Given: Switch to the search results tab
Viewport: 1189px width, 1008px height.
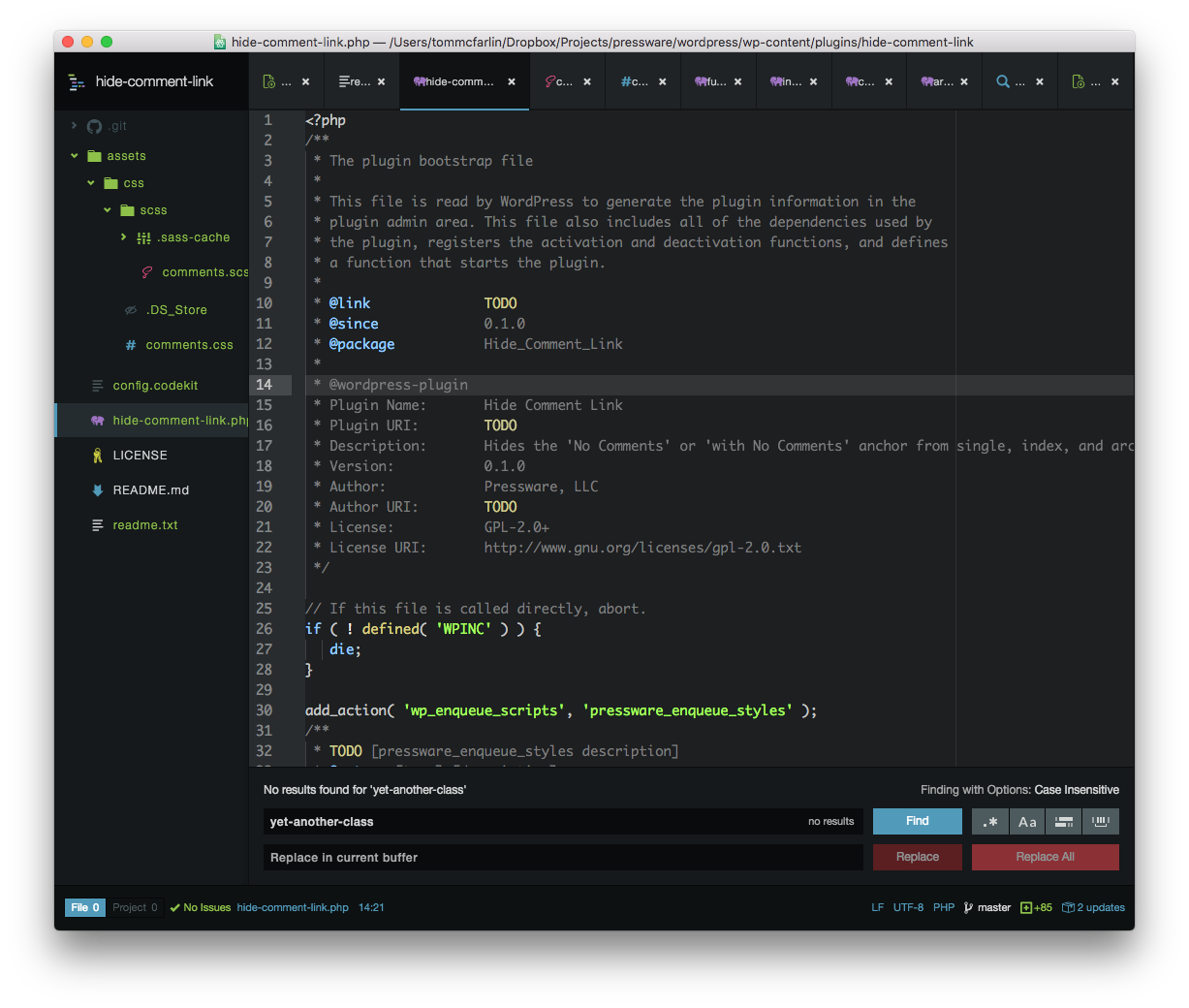Looking at the screenshot, I should point(1010,82).
